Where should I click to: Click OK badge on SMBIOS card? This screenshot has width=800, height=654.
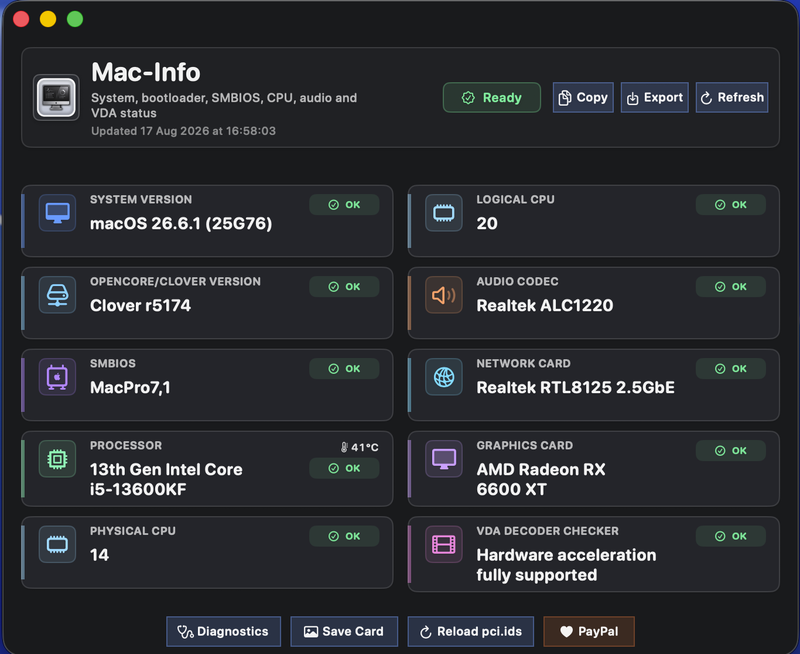click(344, 369)
